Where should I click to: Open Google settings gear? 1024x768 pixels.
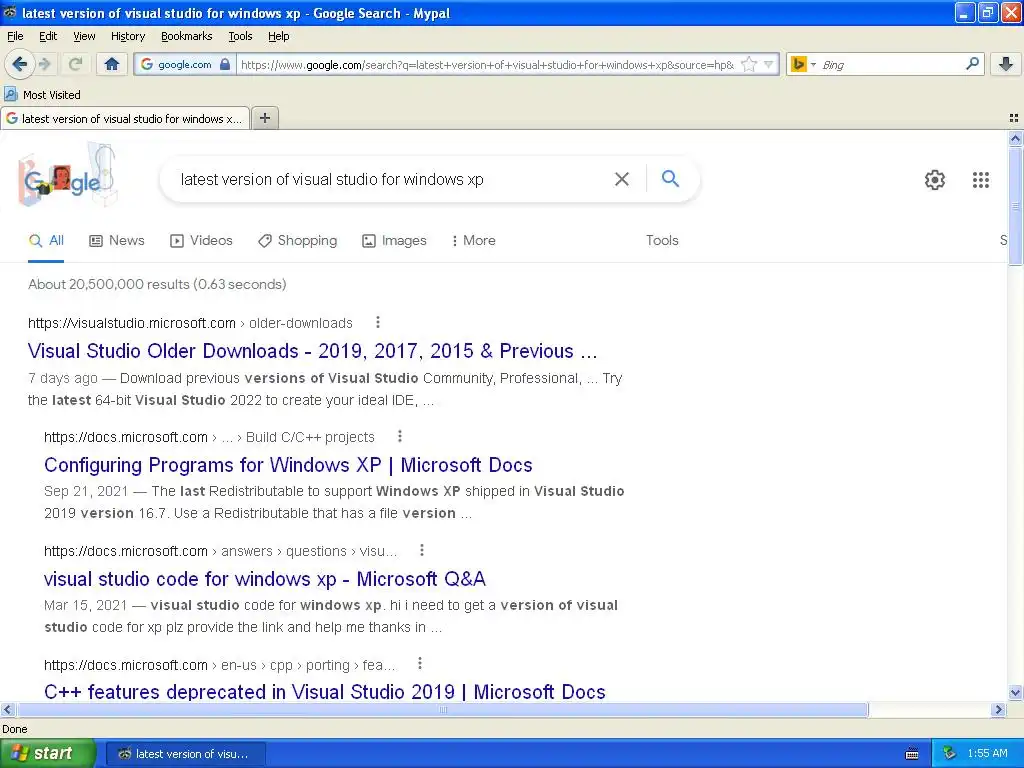[x=935, y=180]
